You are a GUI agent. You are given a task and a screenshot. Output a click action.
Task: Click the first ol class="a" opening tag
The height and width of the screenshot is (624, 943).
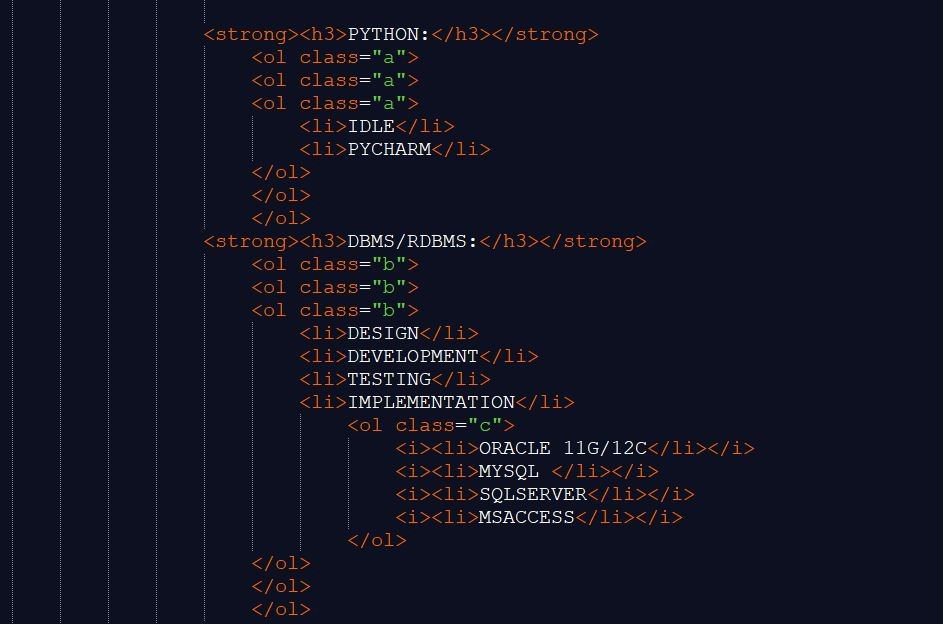335,58
